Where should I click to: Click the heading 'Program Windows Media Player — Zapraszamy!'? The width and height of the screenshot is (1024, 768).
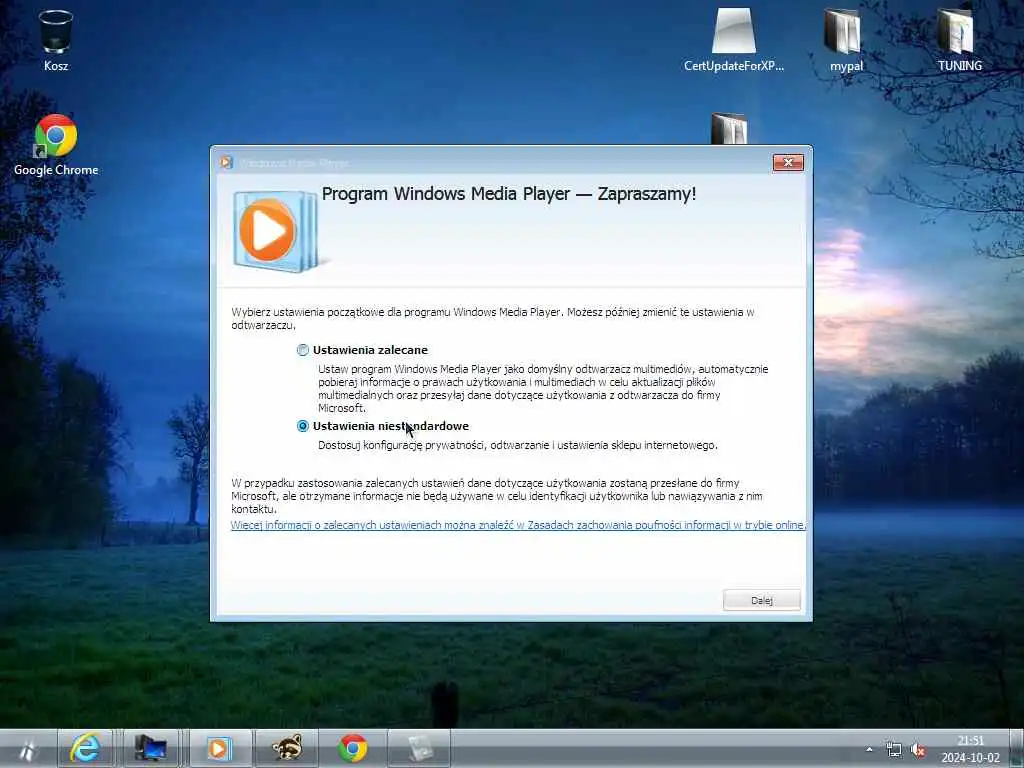click(509, 194)
